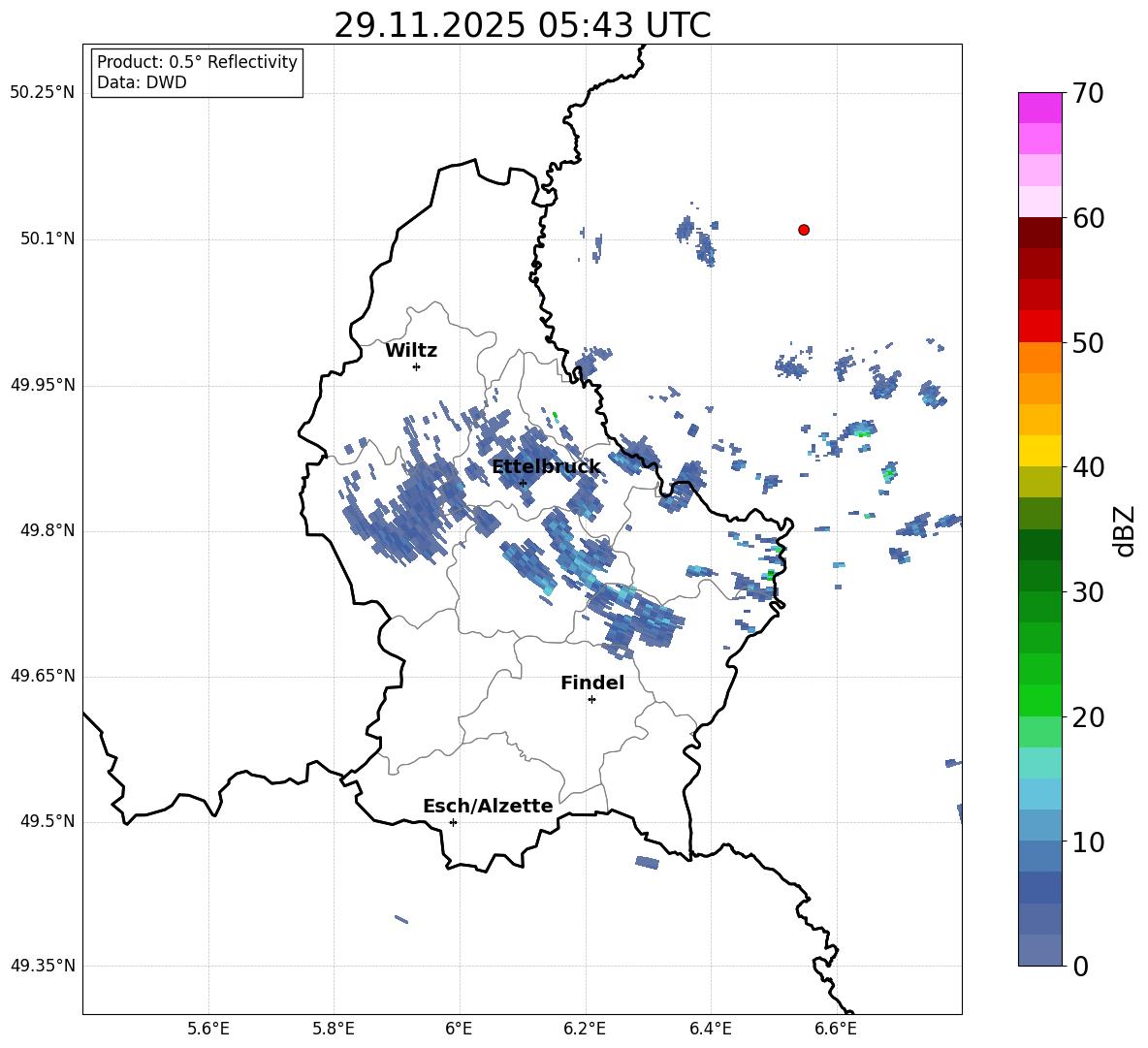
Task: Click the yellow 40-42 dBZ color band
Action: (x=1039, y=451)
